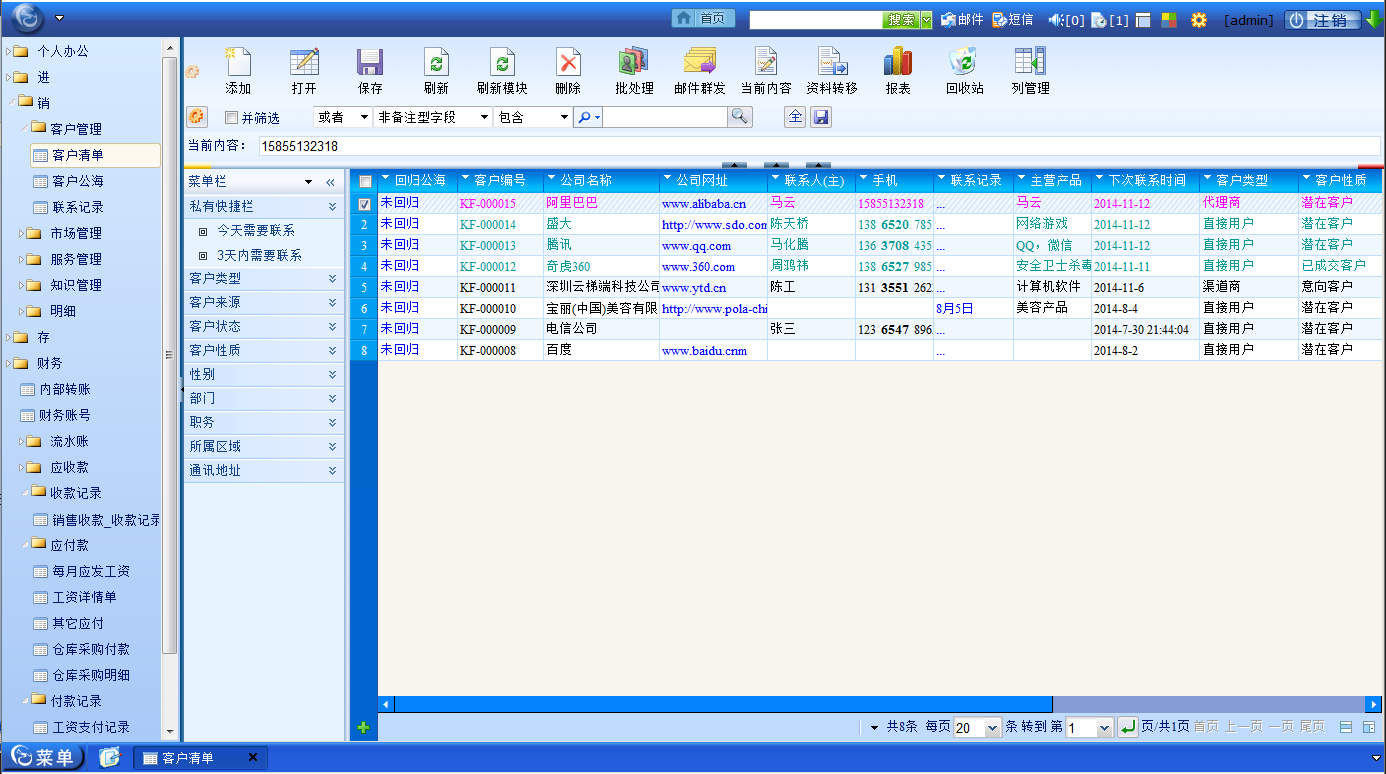Open the 每页 page size dropdown

click(x=977, y=728)
